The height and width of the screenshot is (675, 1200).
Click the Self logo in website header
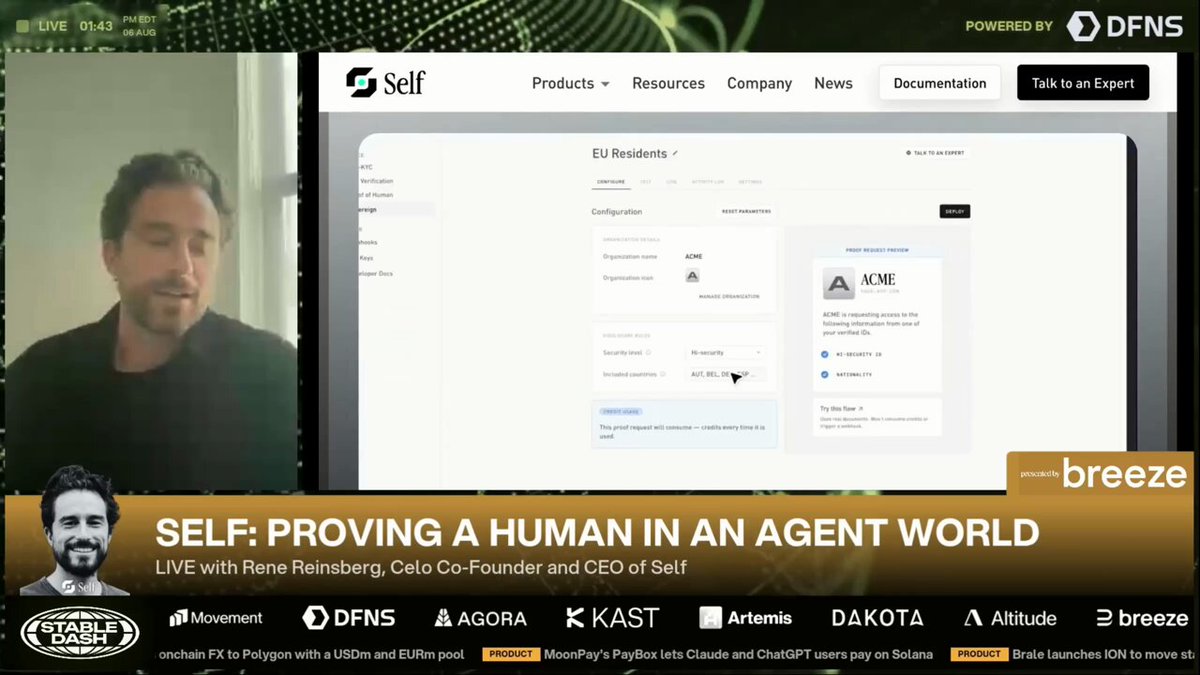385,83
